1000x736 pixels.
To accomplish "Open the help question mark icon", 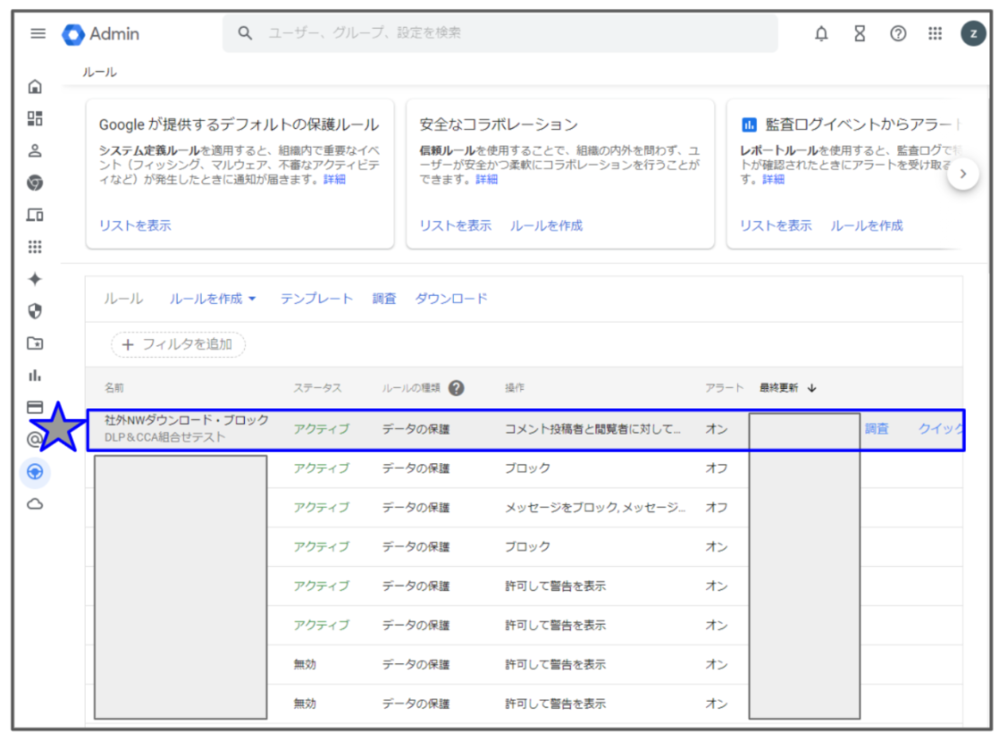I will coord(898,33).
